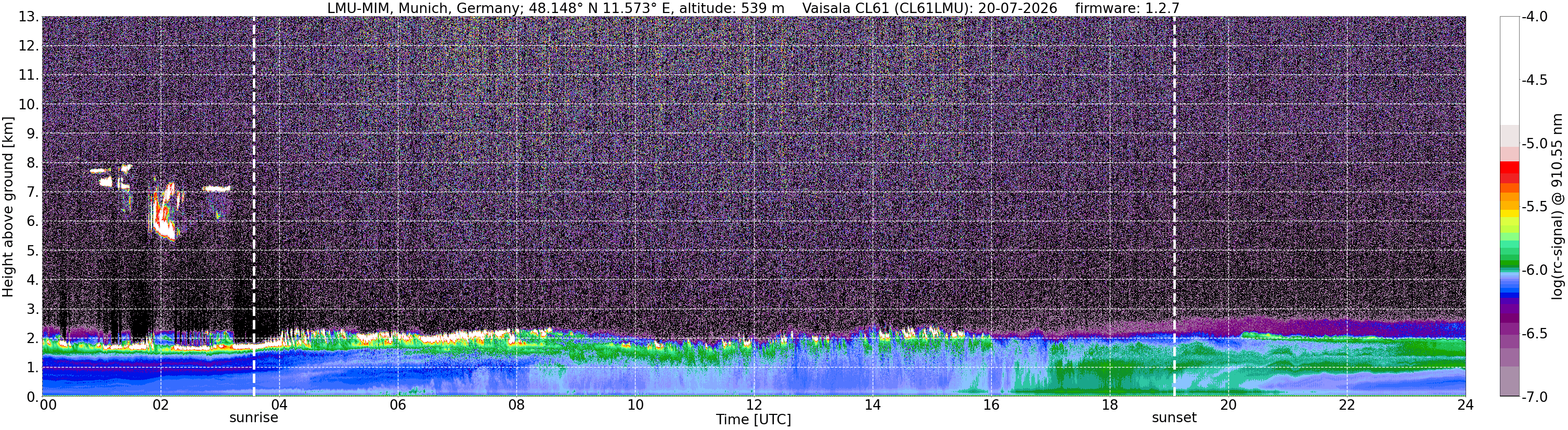Click the small white cloud patch near 03 UTC
Viewport: 1568px width, 430px height.
[x=217, y=189]
